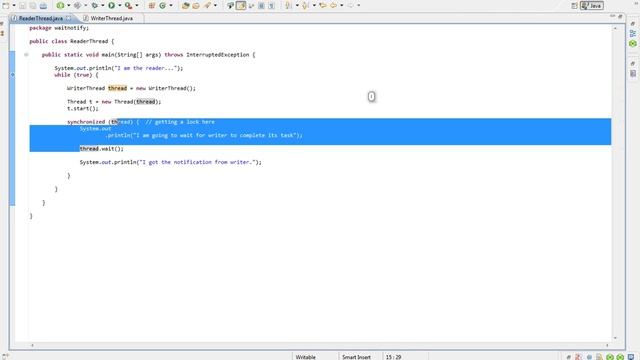Viewport: 640px width, 360px height.
Task: Open the New Java Class dropdown arrow
Action: click(171, 5)
